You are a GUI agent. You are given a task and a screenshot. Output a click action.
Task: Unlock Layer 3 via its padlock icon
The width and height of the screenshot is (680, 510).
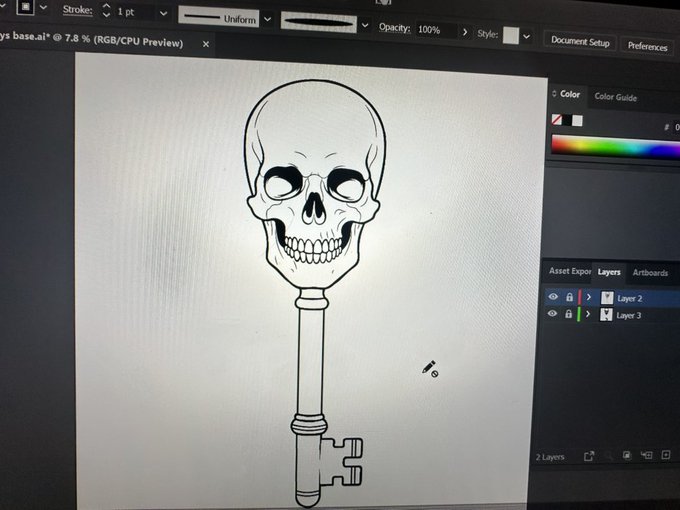[569, 314]
